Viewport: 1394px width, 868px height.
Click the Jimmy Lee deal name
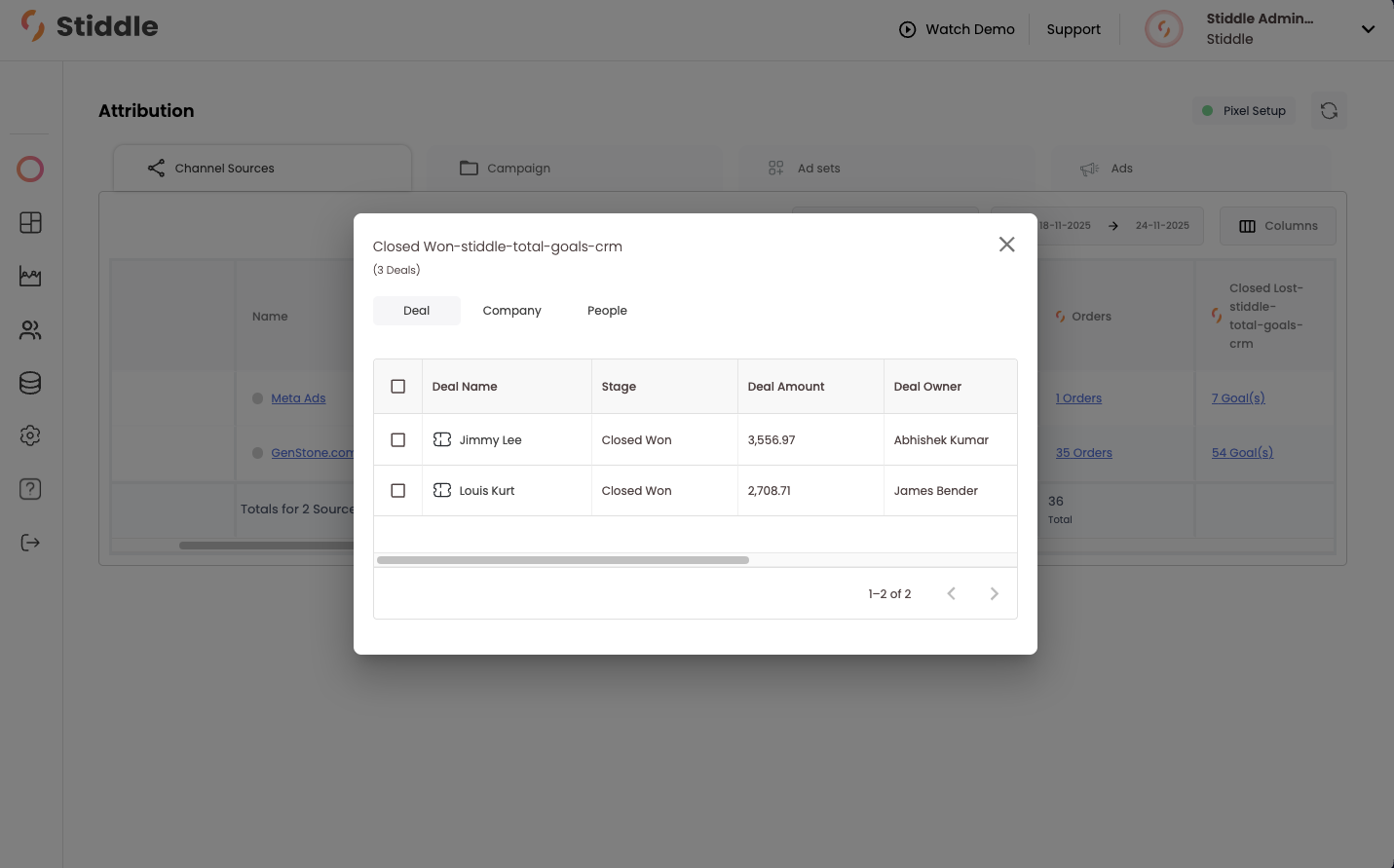[490, 440]
